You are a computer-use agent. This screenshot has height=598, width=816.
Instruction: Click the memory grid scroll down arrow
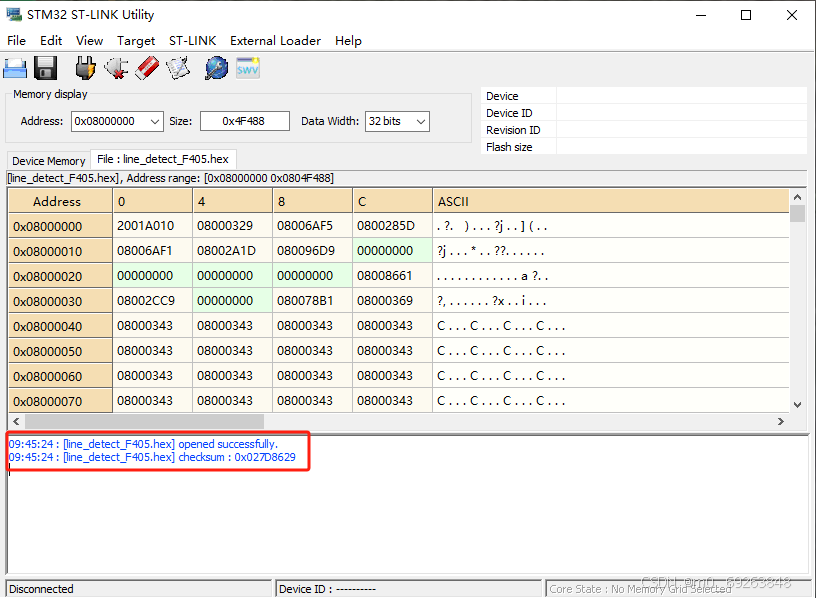point(797,404)
